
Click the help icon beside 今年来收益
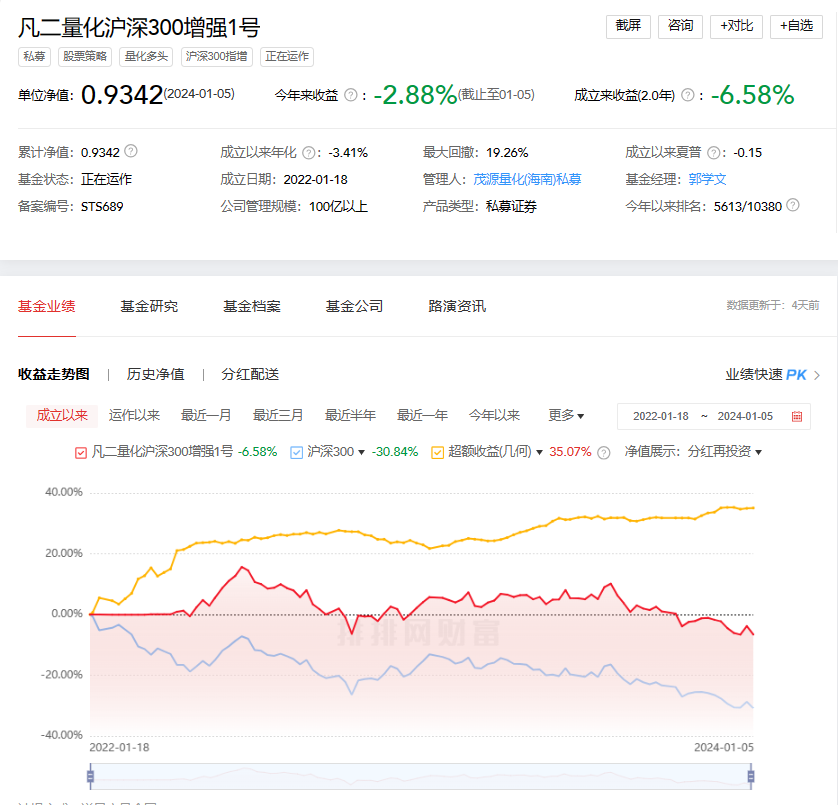click(x=351, y=95)
